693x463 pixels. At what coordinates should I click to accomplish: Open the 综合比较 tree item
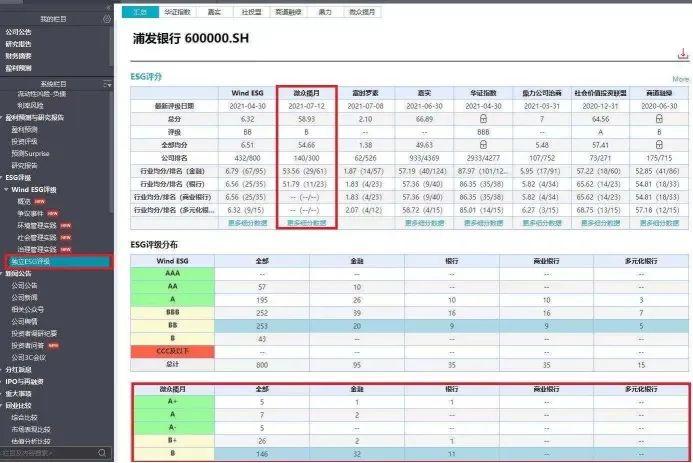pos(24,417)
